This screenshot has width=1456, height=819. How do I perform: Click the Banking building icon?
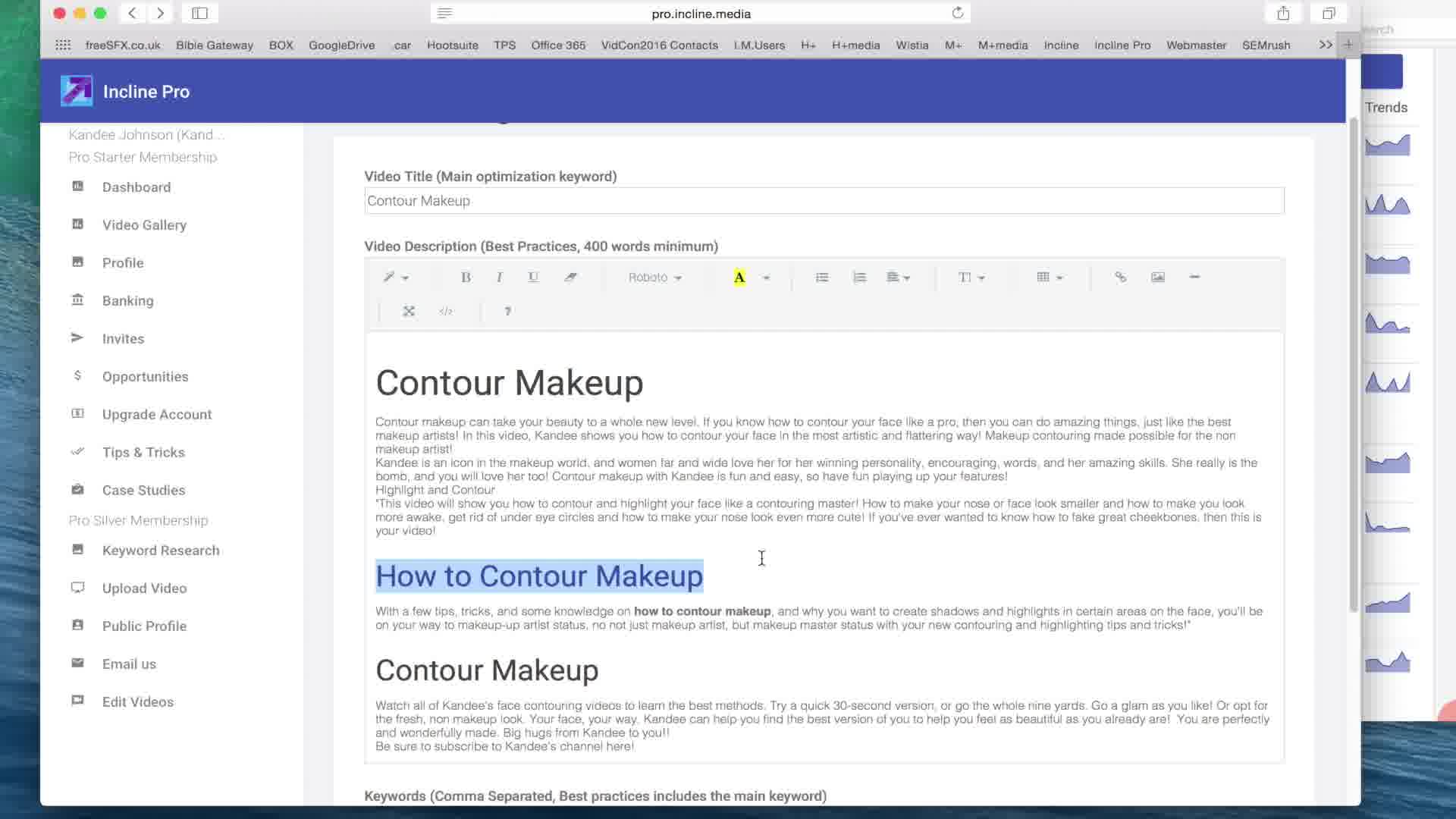tap(77, 300)
